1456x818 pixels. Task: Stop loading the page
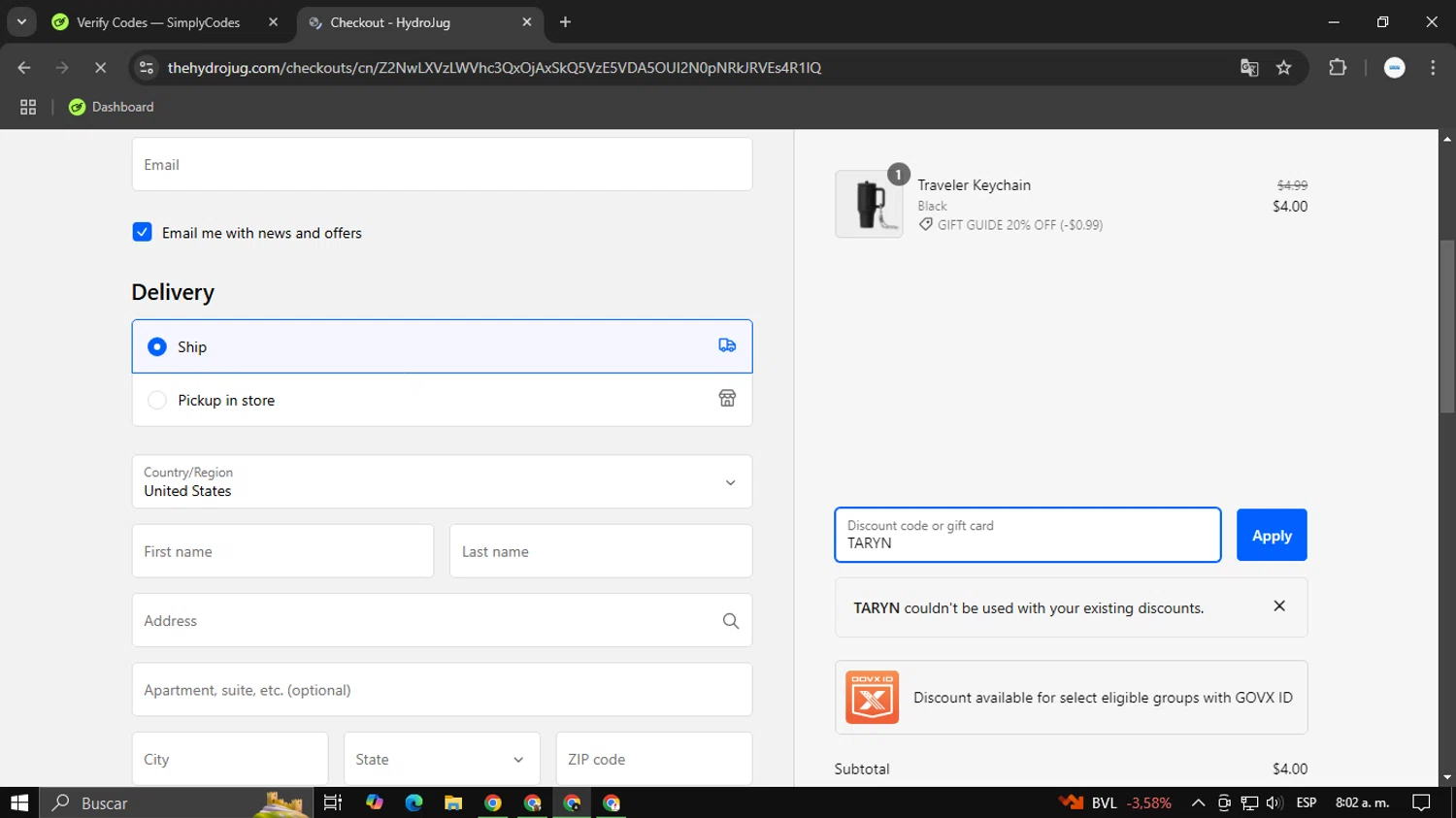click(x=100, y=68)
